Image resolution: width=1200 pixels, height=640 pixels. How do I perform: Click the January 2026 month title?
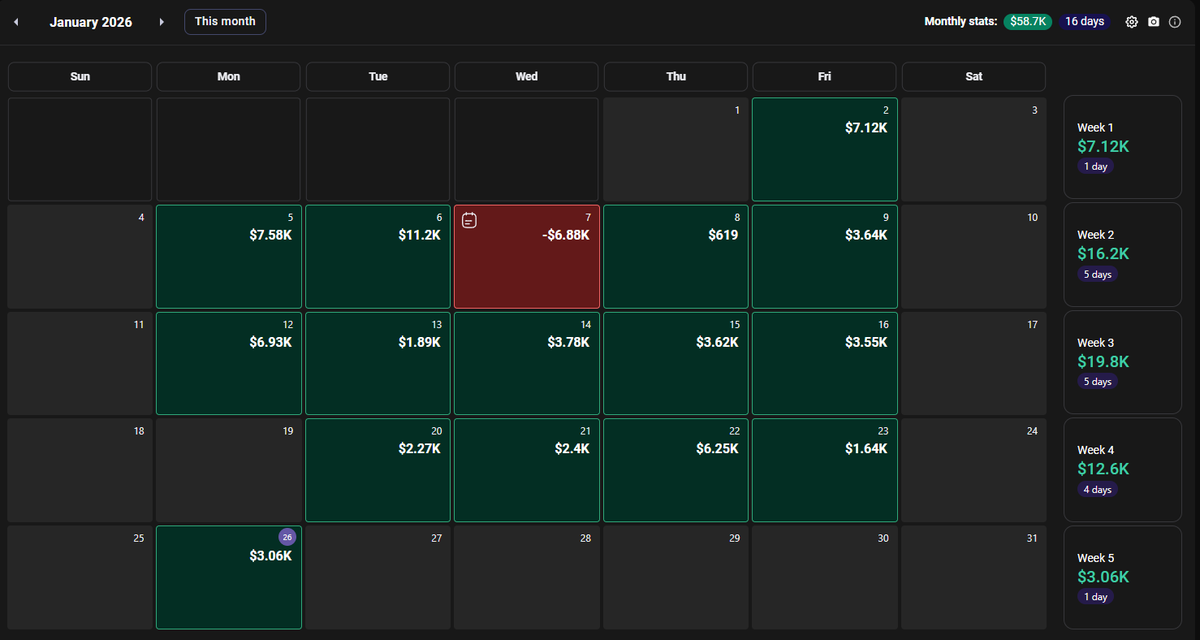91,22
